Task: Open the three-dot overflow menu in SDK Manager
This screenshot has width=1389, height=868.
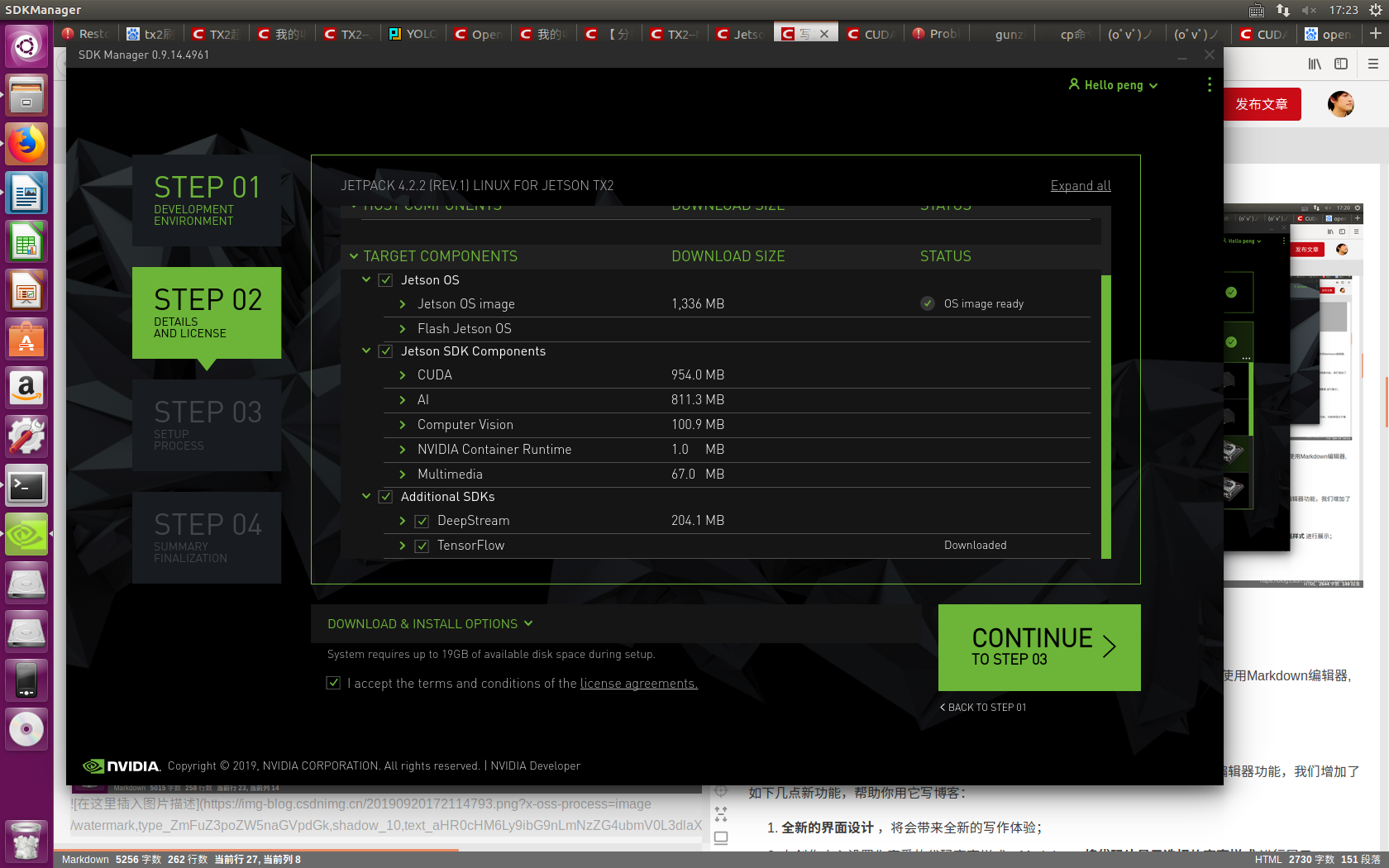Action: click(x=1210, y=84)
